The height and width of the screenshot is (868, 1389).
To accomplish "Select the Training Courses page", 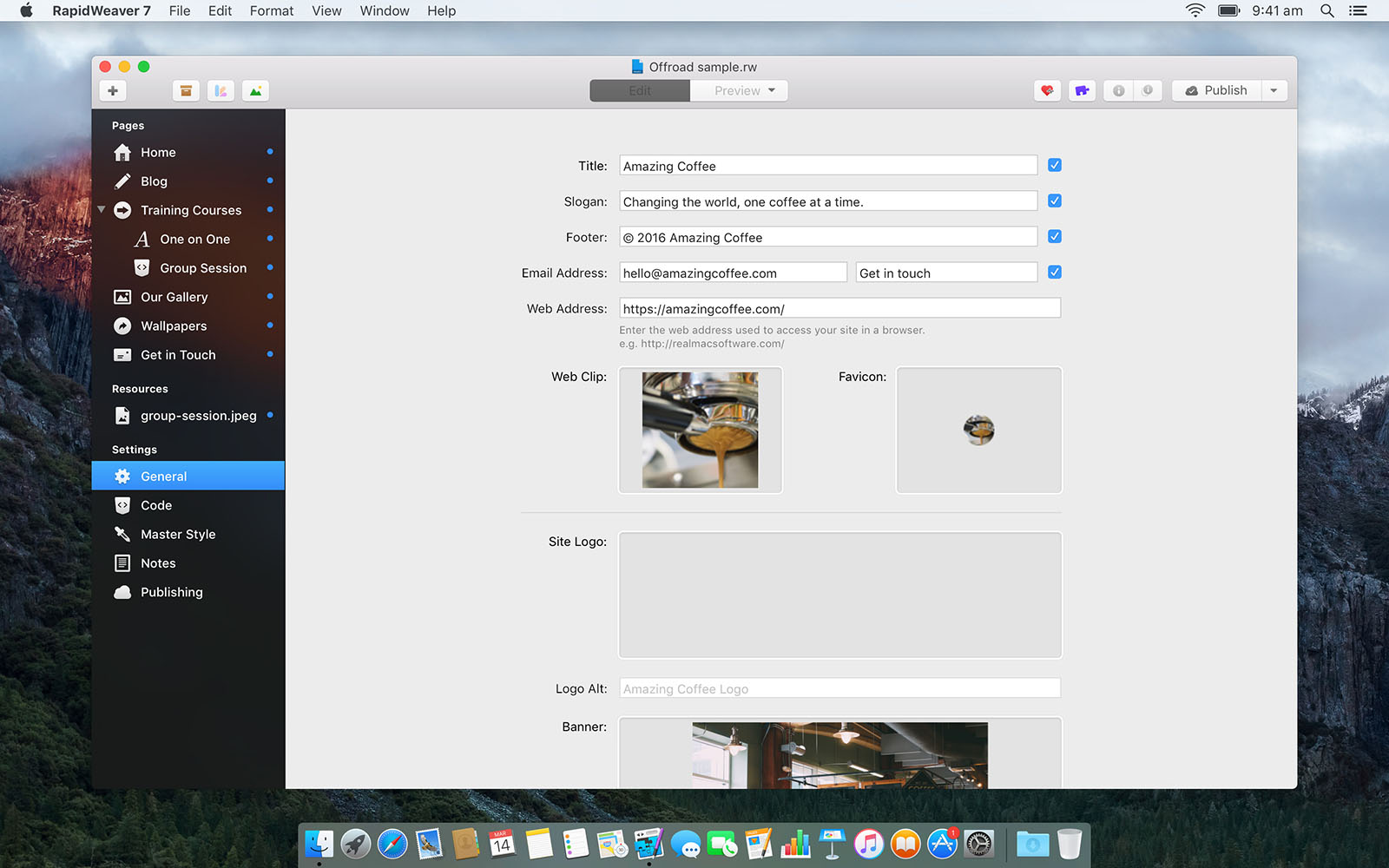I will (188, 210).
